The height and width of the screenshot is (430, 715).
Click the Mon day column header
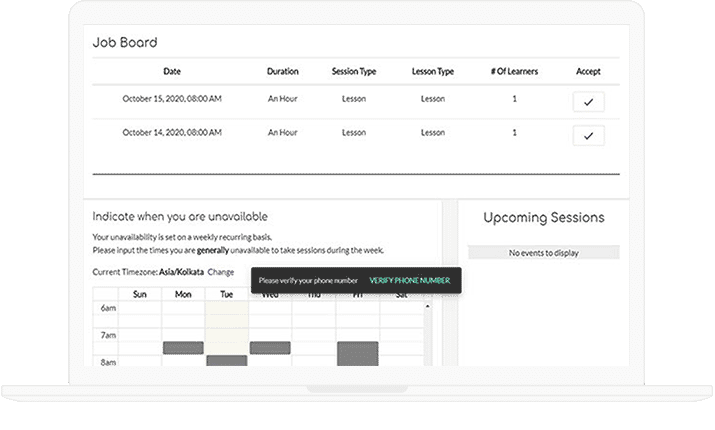point(183,294)
